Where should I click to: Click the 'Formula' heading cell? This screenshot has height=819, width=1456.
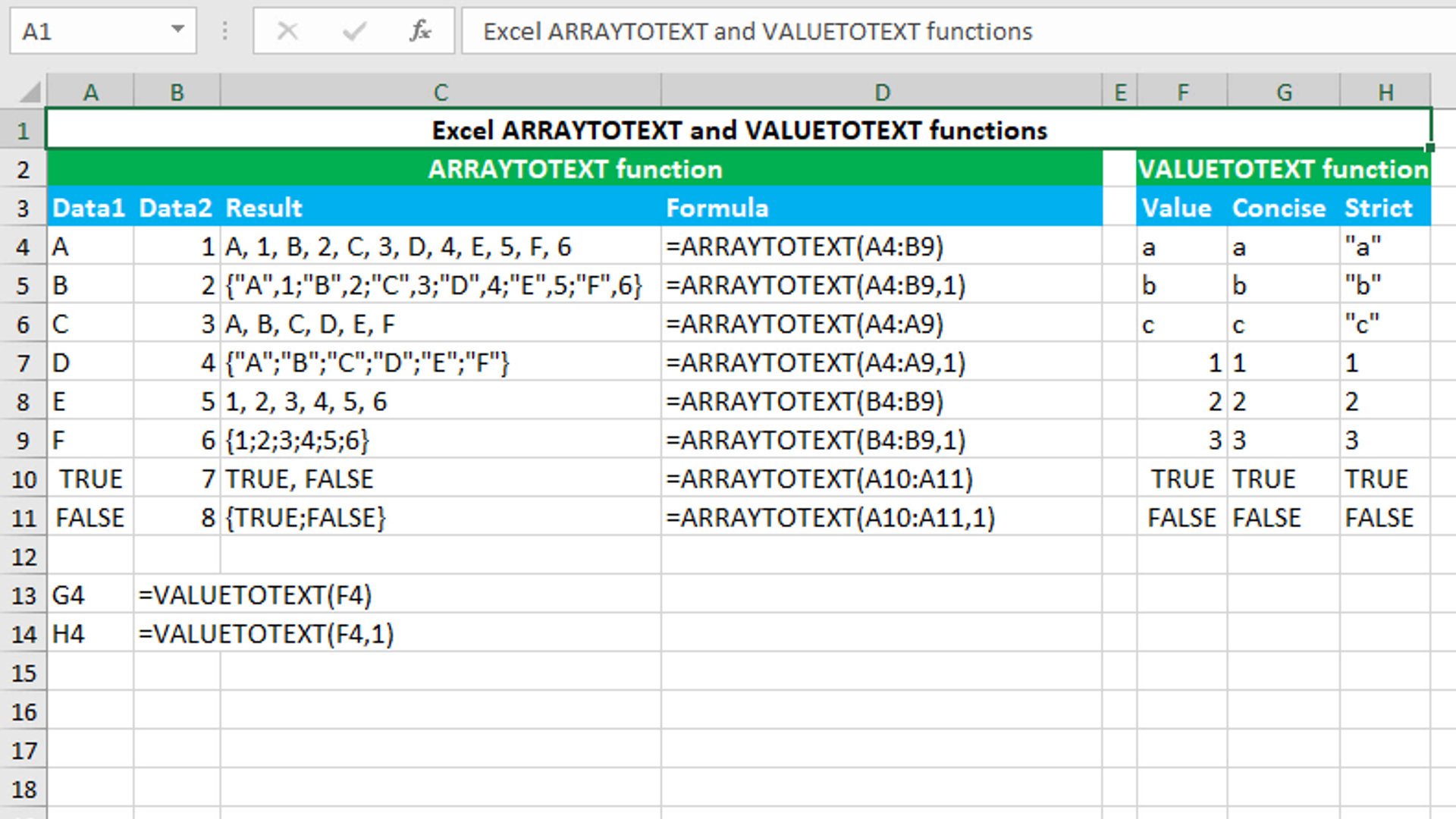(882, 208)
